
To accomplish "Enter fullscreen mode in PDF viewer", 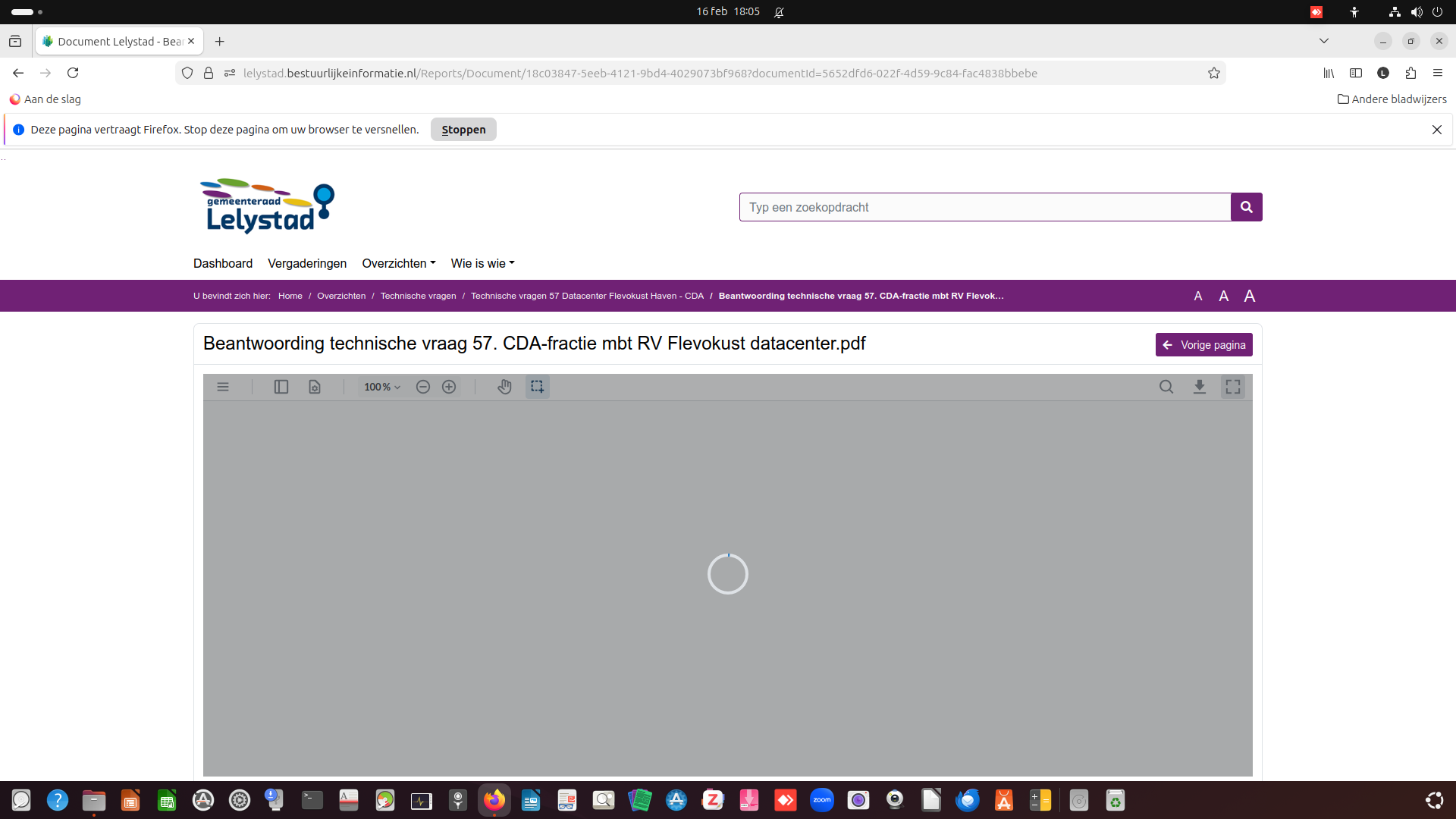I will (x=1233, y=387).
